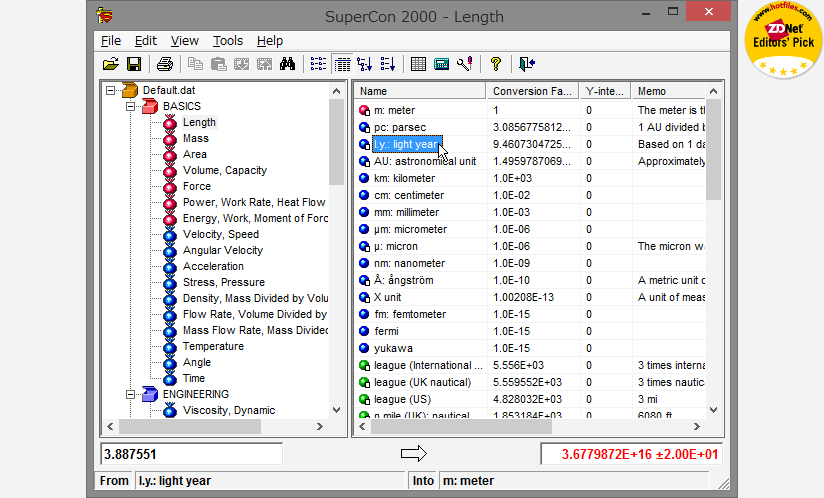Open the View menu
This screenshot has width=824, height=498.
[184, 41]
